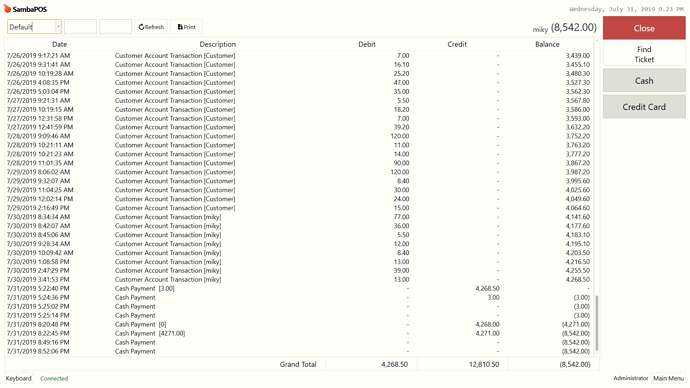Viewport: 690px width, 388px height.
Task: Click the Default filter text box
Action: pyautogui.click(x=31, y=27)
